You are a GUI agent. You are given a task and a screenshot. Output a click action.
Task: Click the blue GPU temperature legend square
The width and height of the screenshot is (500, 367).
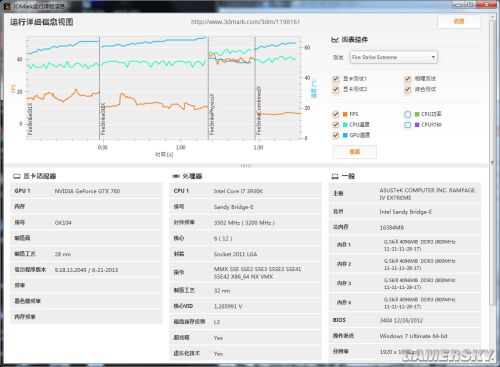pyautogui.click(x=345, y=135)
